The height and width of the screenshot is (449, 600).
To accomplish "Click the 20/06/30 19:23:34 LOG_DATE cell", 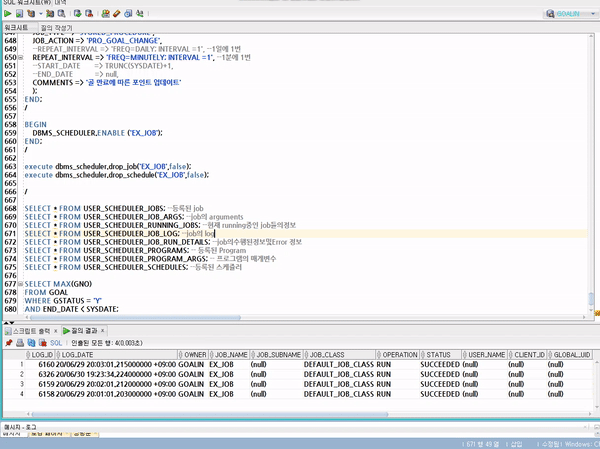I will click(x=116, y=374).
